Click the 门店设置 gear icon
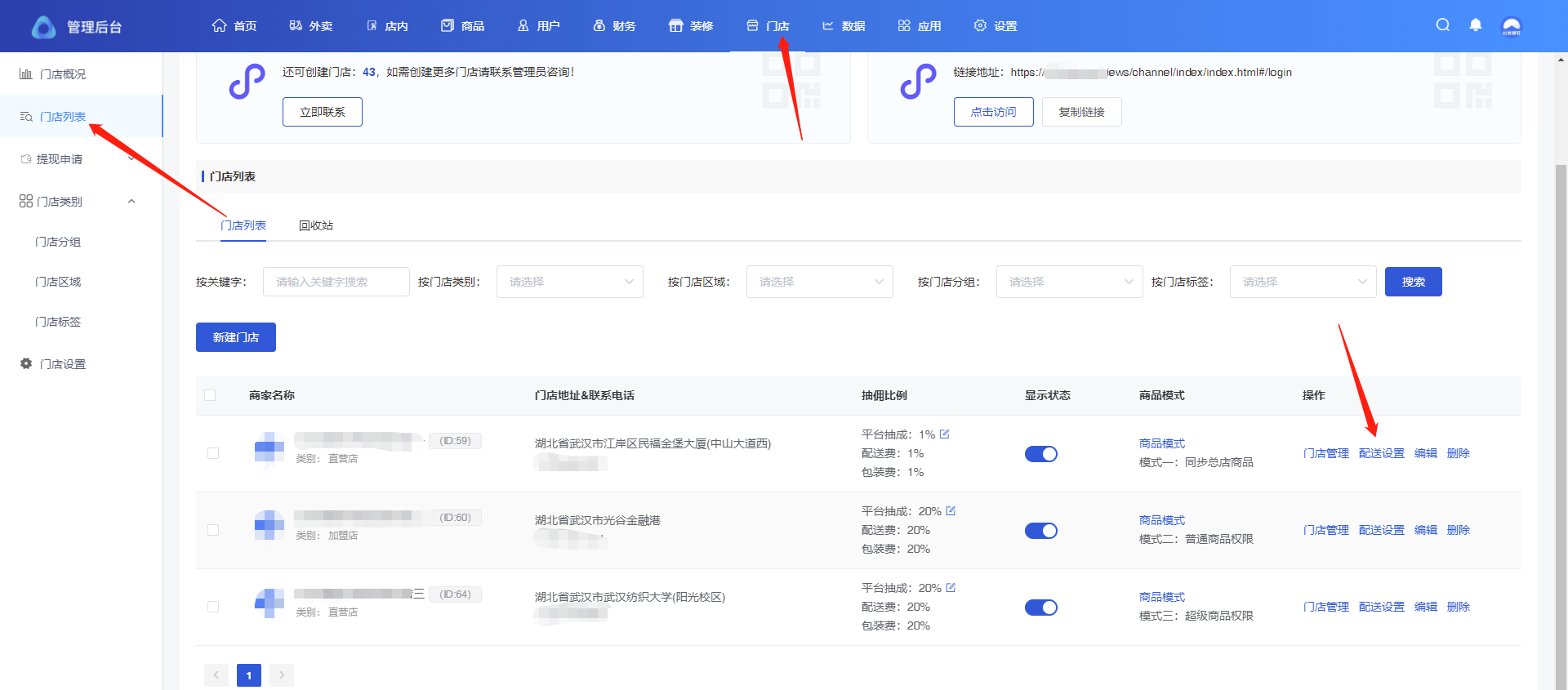 (x=26, y=364)
